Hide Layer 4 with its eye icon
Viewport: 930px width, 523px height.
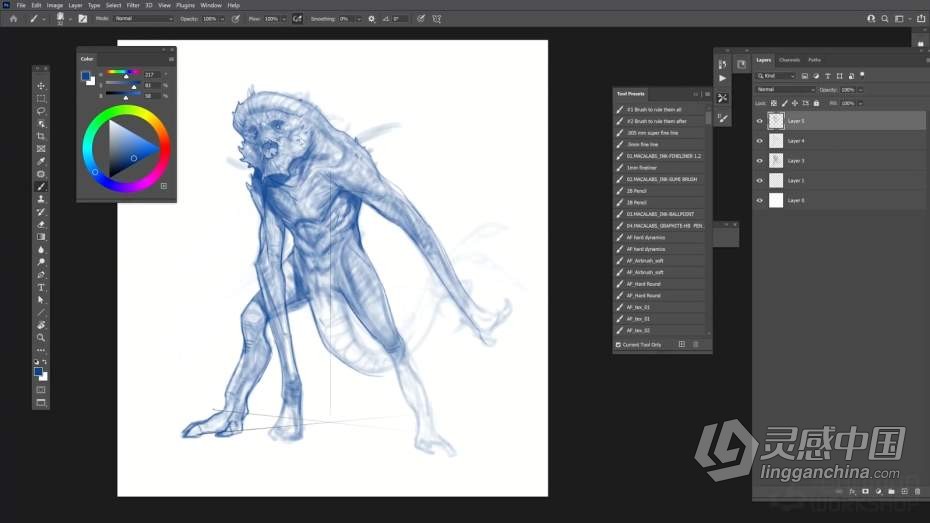[760, 141]
